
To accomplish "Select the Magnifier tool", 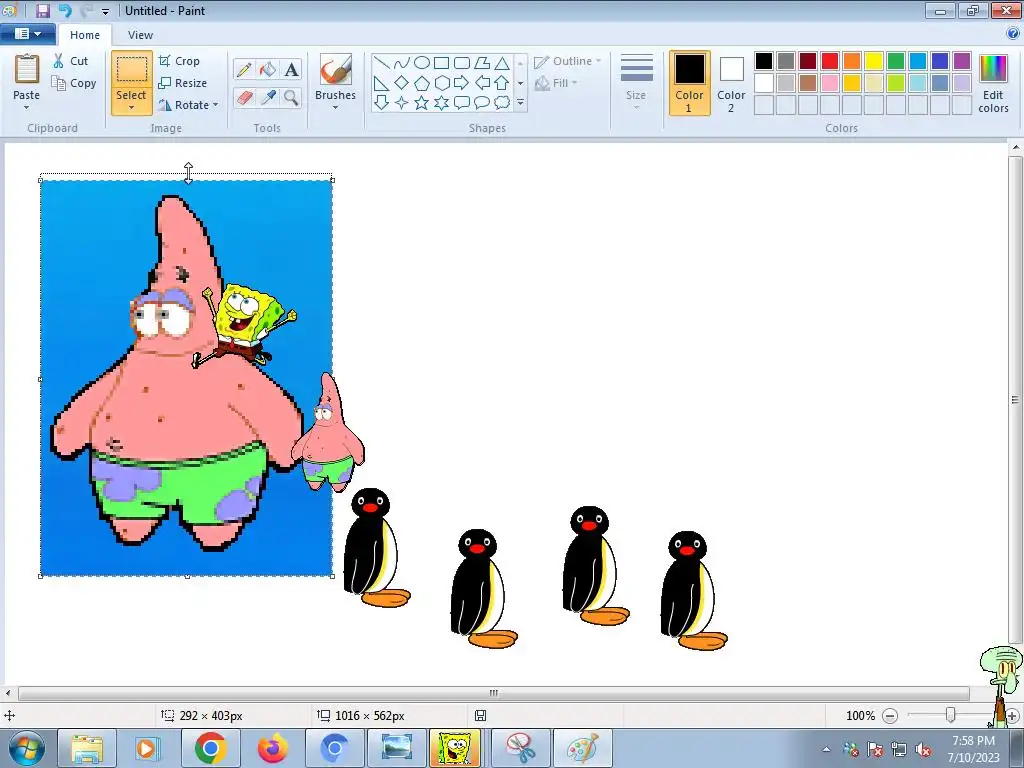I will pos(291,98).
